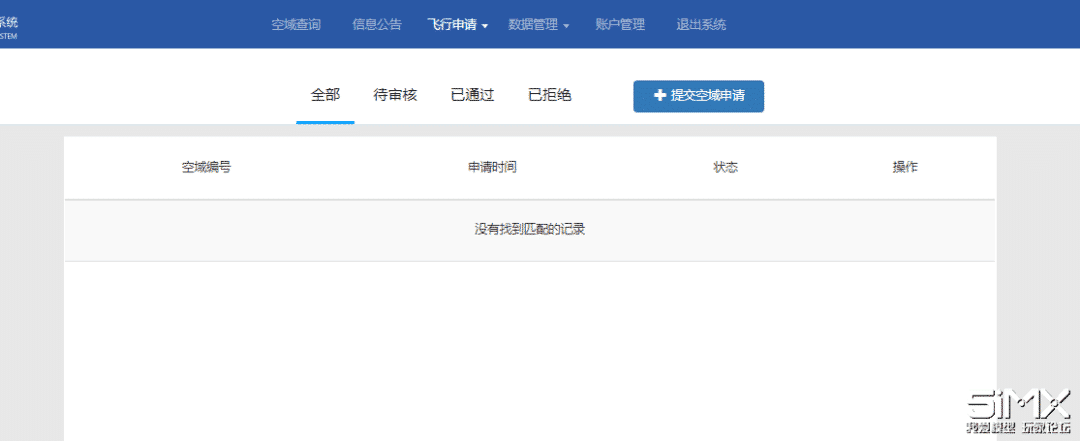The image size is (1080, 441).
Task: Click the SIMX watermark logo
Action: point(1018,412)
